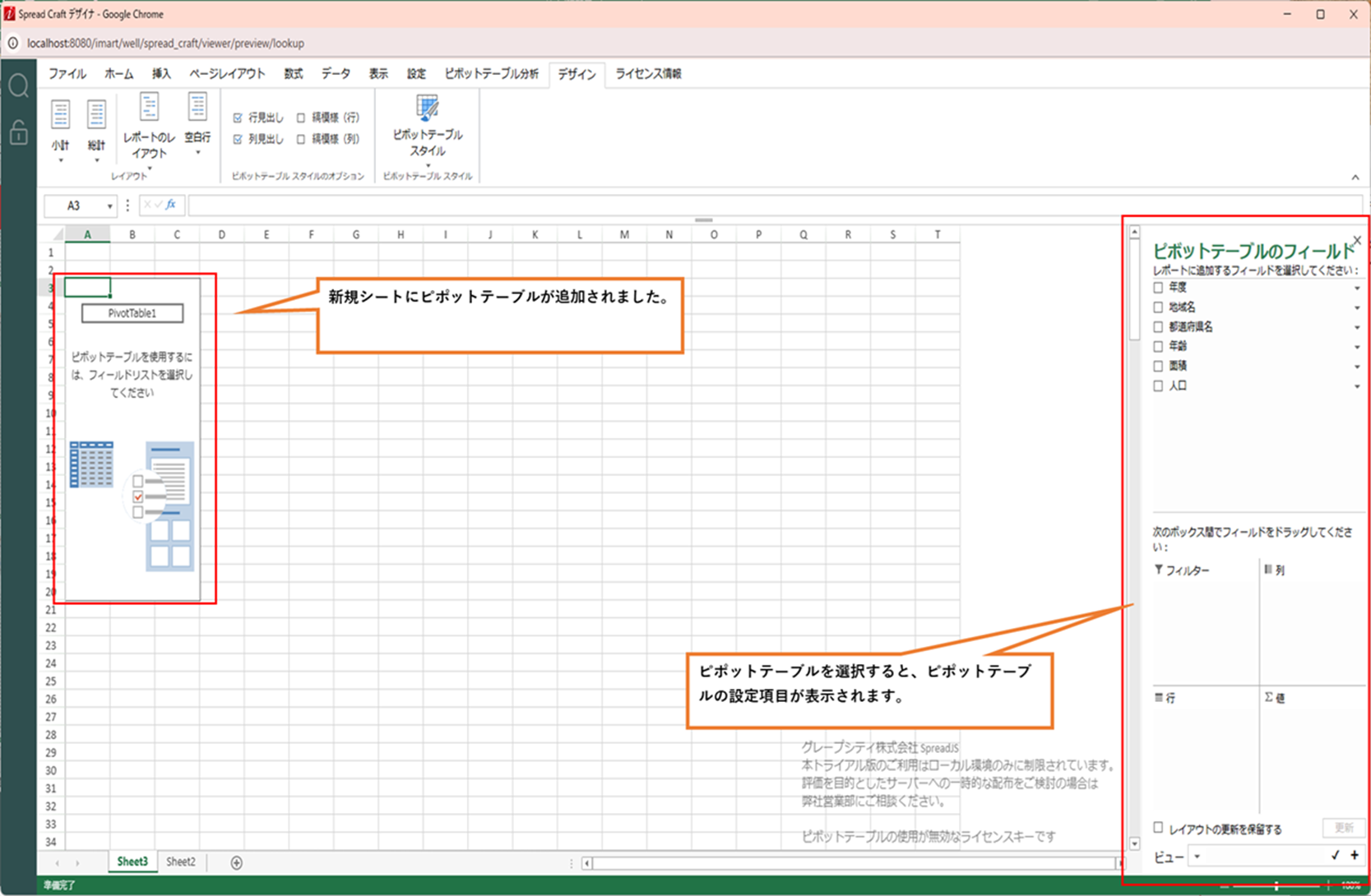
Task: Enable the 縞模様 (列) checkbox
Action: [x=301, y=140]
